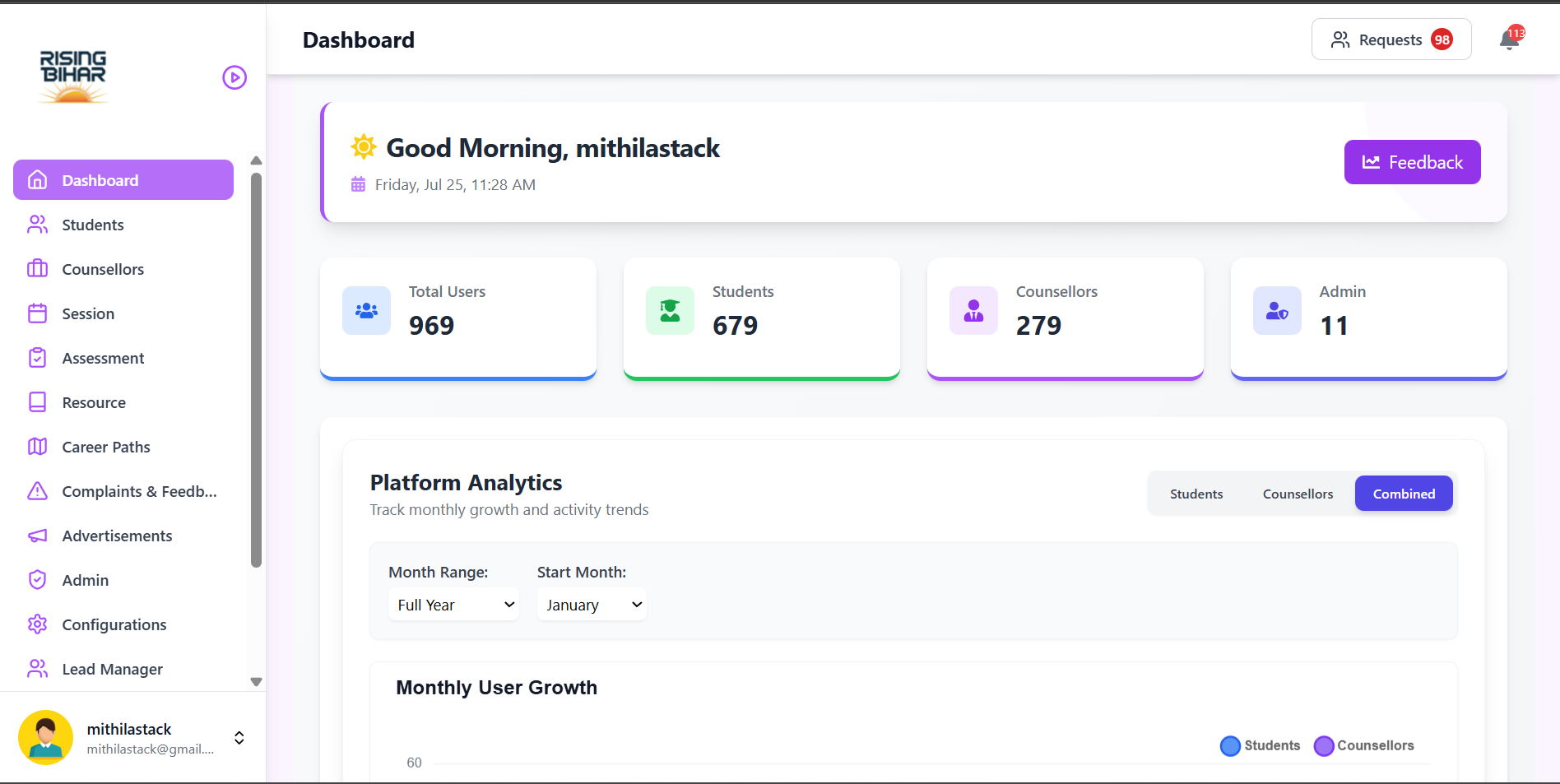Click the sidebar collapse play-circle icon
The image size is (1560, 784).
tap(234, 77)
